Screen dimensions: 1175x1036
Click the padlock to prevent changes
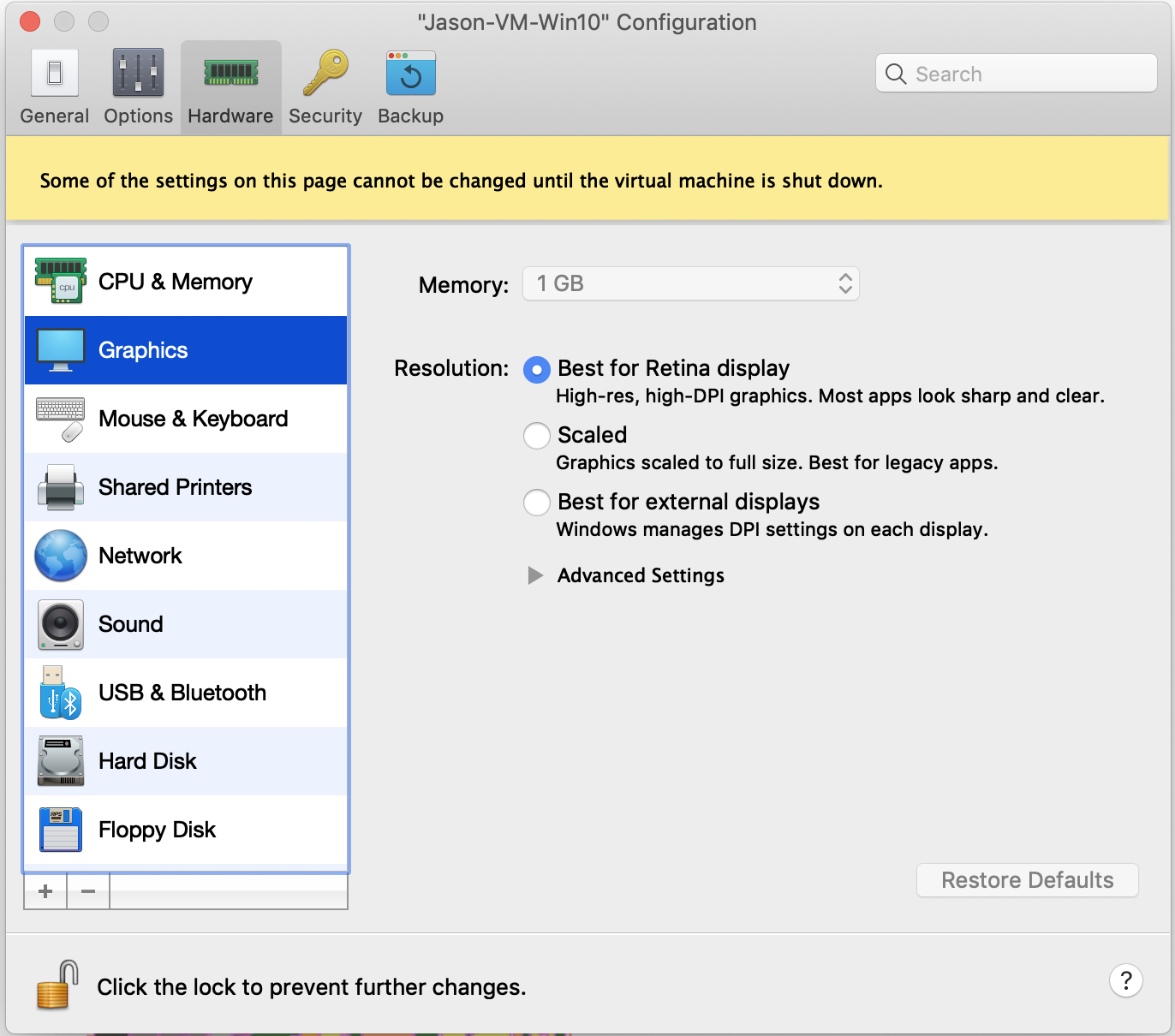(x=57, y=985)
